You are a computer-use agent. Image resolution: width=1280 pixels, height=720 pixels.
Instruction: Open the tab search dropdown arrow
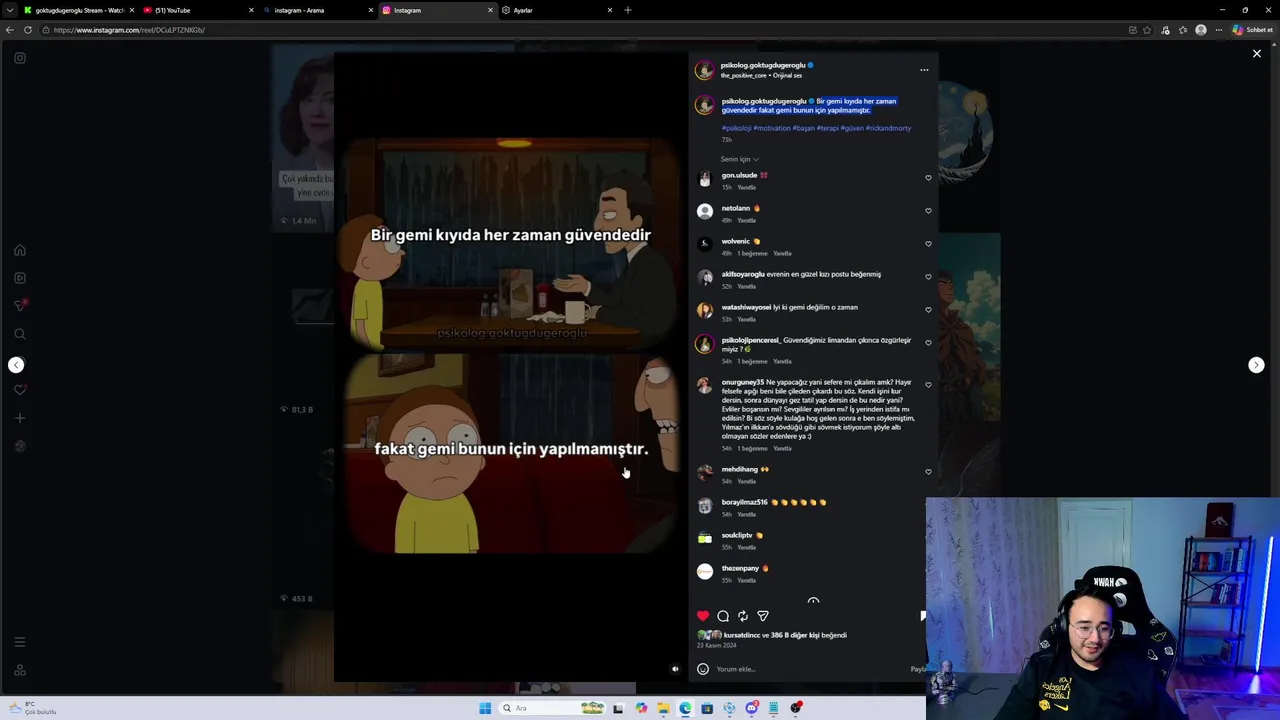pos(9,10)
